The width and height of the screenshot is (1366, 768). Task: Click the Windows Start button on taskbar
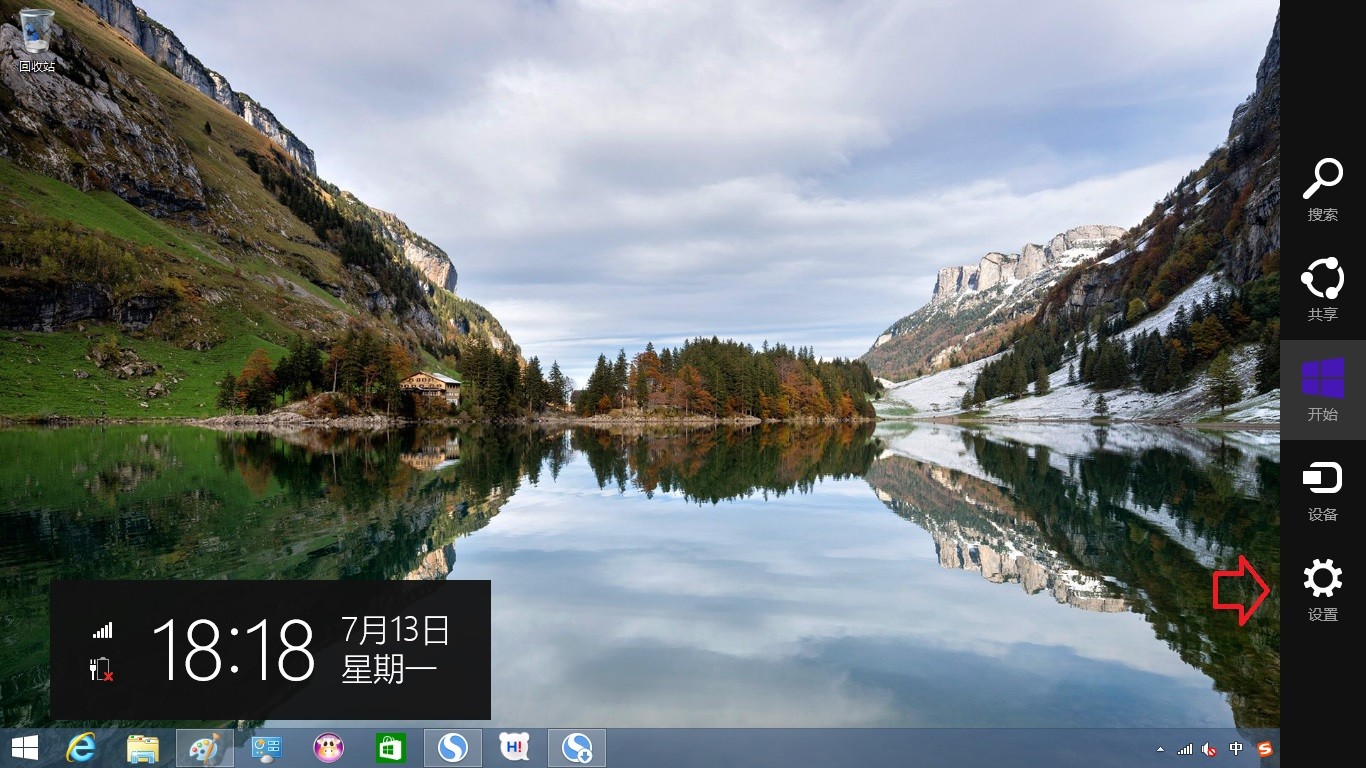25,748
